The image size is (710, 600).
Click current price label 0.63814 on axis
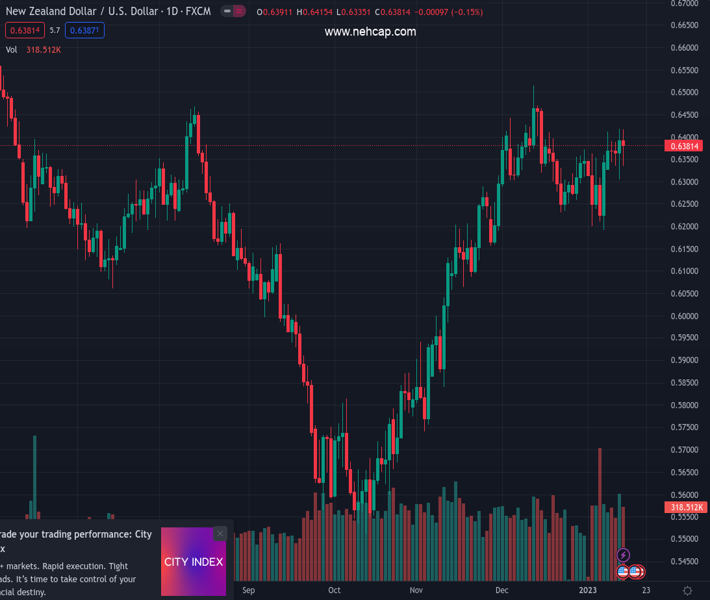click(683, 146)
